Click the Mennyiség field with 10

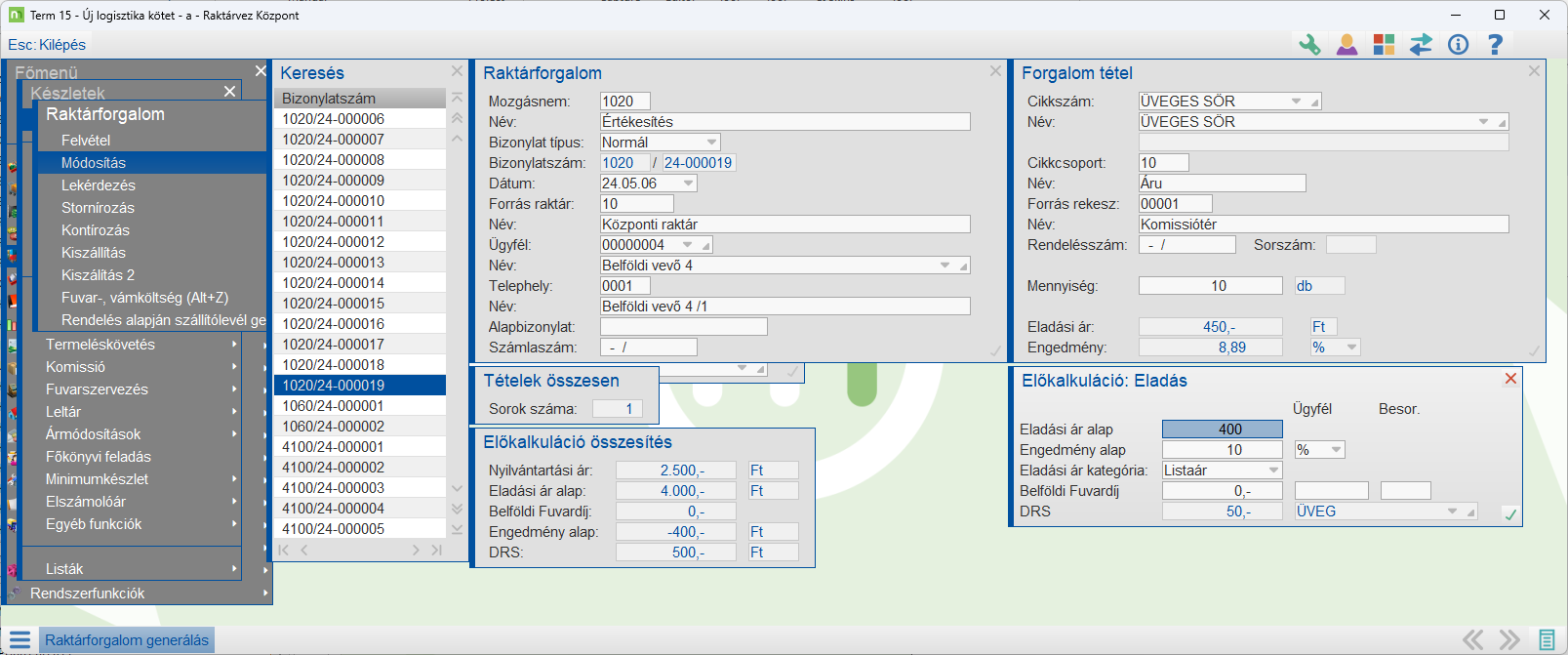(x=1210, y=286)
